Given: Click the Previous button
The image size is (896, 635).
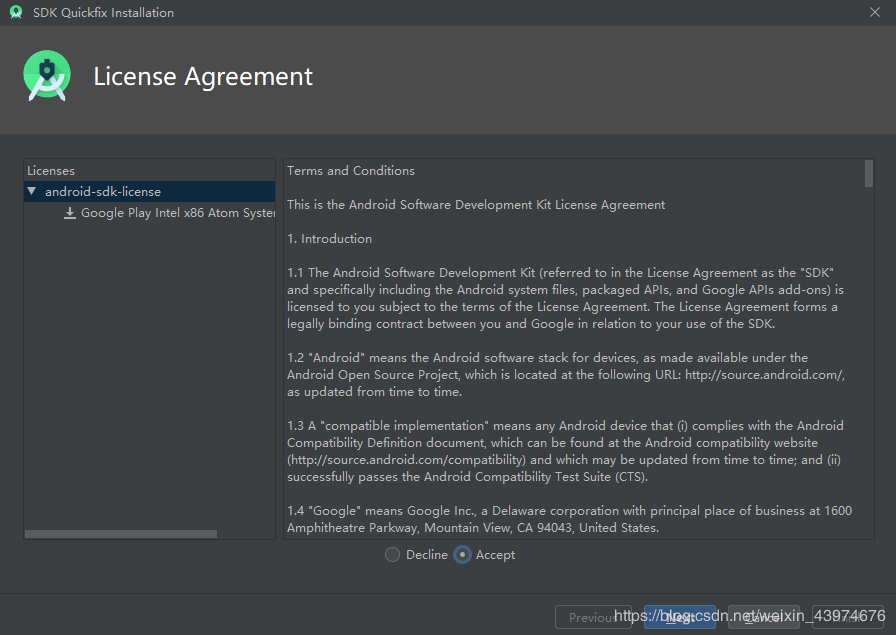Looking at the screenshot, I should coord(594,617).
